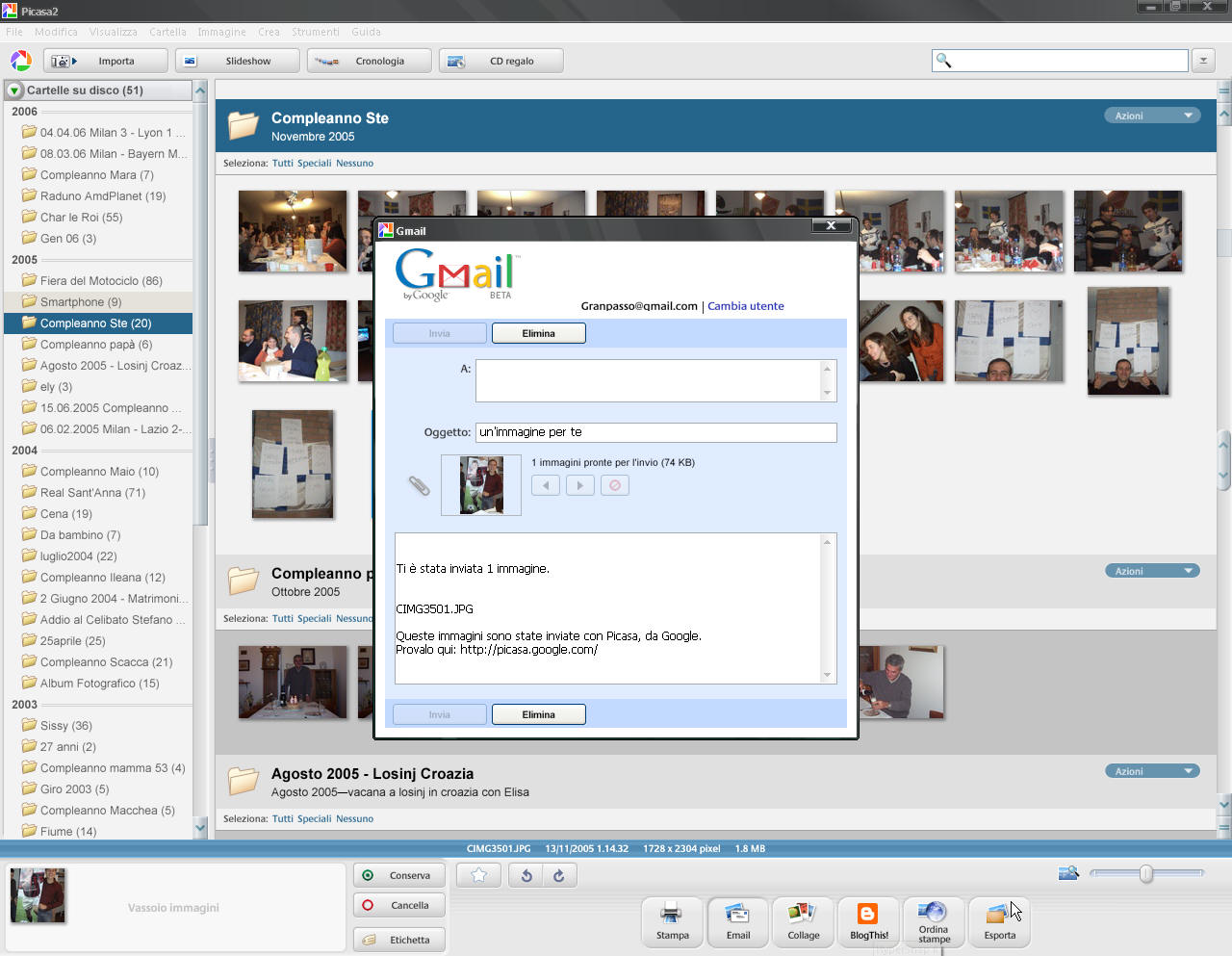Open the Cartella menu
The image size is (1232, 956).
[167, 32]
